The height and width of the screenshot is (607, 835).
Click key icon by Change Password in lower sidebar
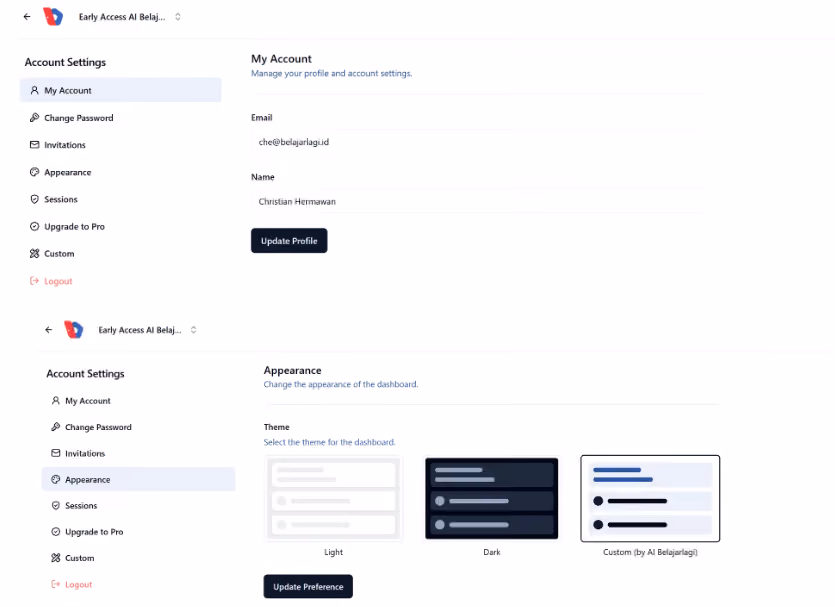pos(55,426)
